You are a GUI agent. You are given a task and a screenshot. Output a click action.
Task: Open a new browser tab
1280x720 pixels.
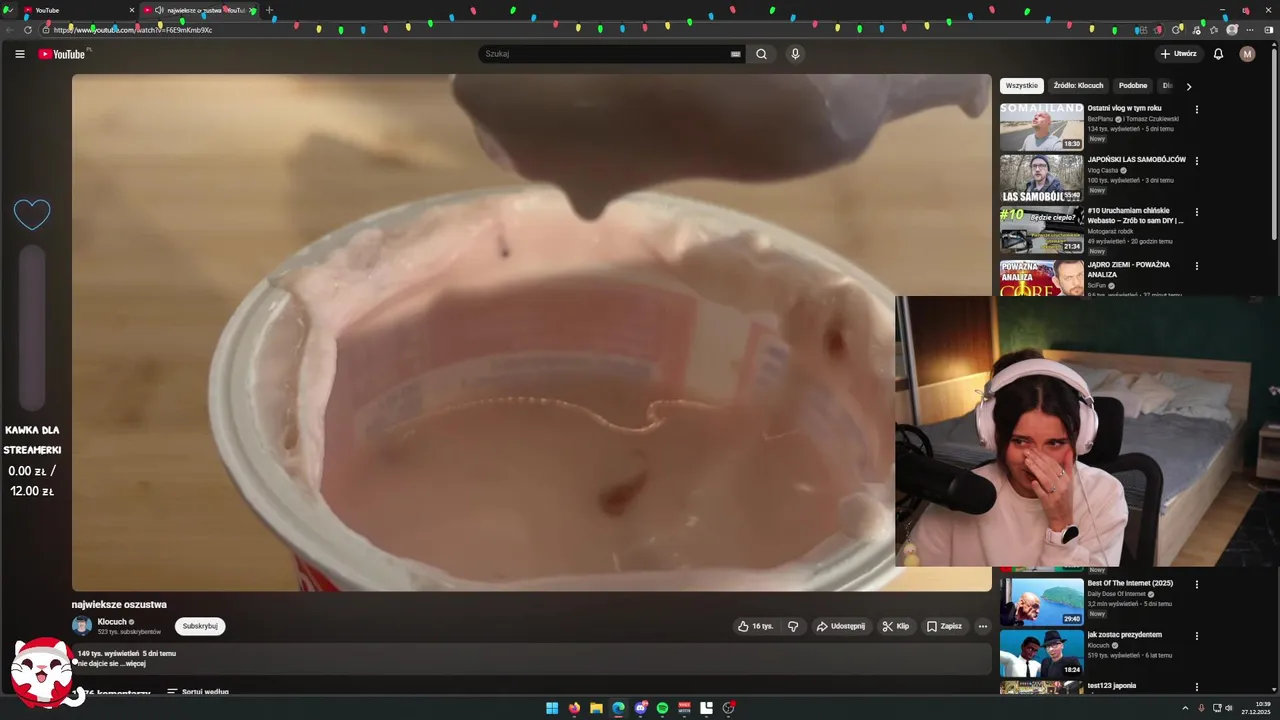click(x=269, y=10)
